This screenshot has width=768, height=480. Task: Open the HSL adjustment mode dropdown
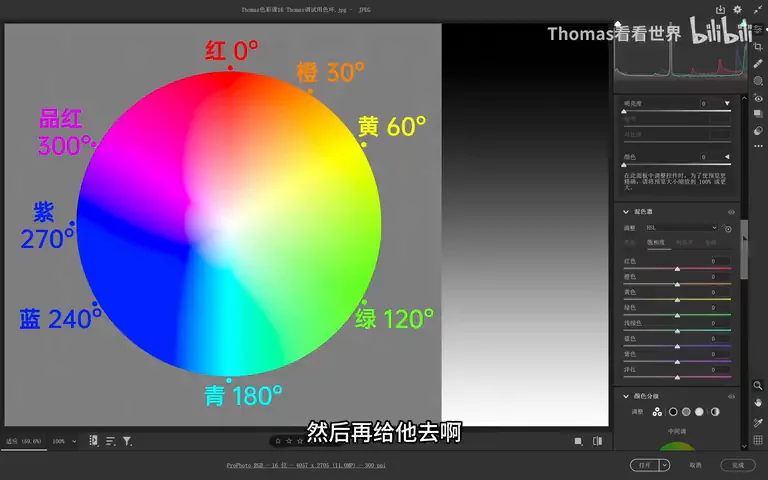pos(681,228)
